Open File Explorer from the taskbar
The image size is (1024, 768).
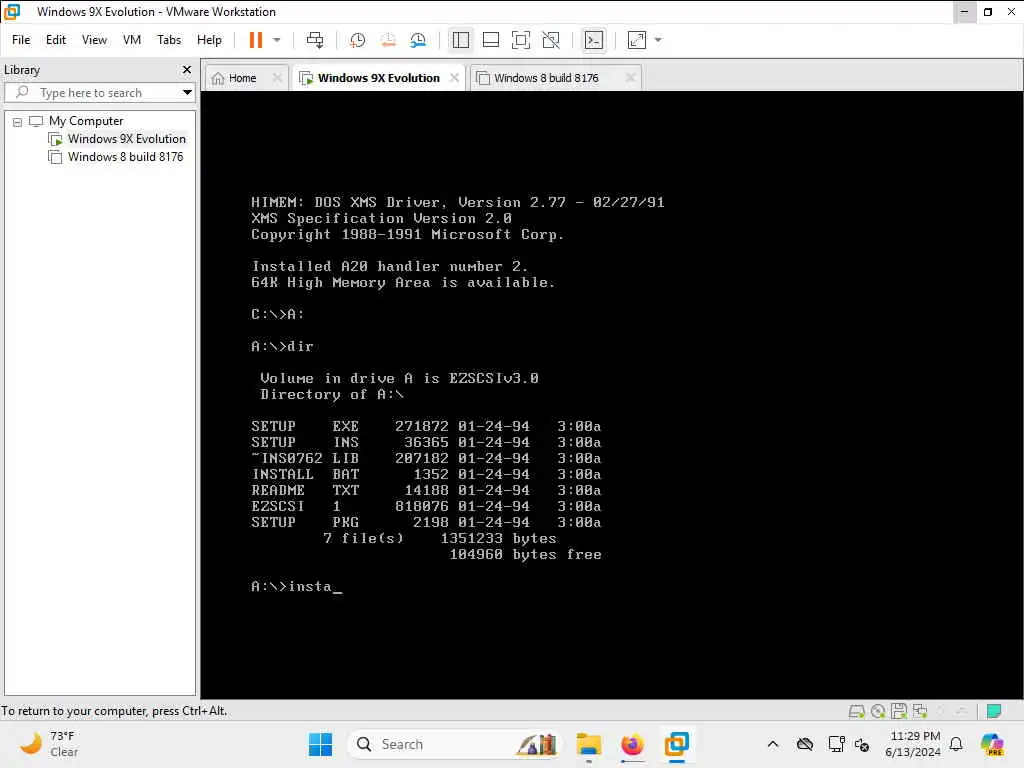coord(588,744)
